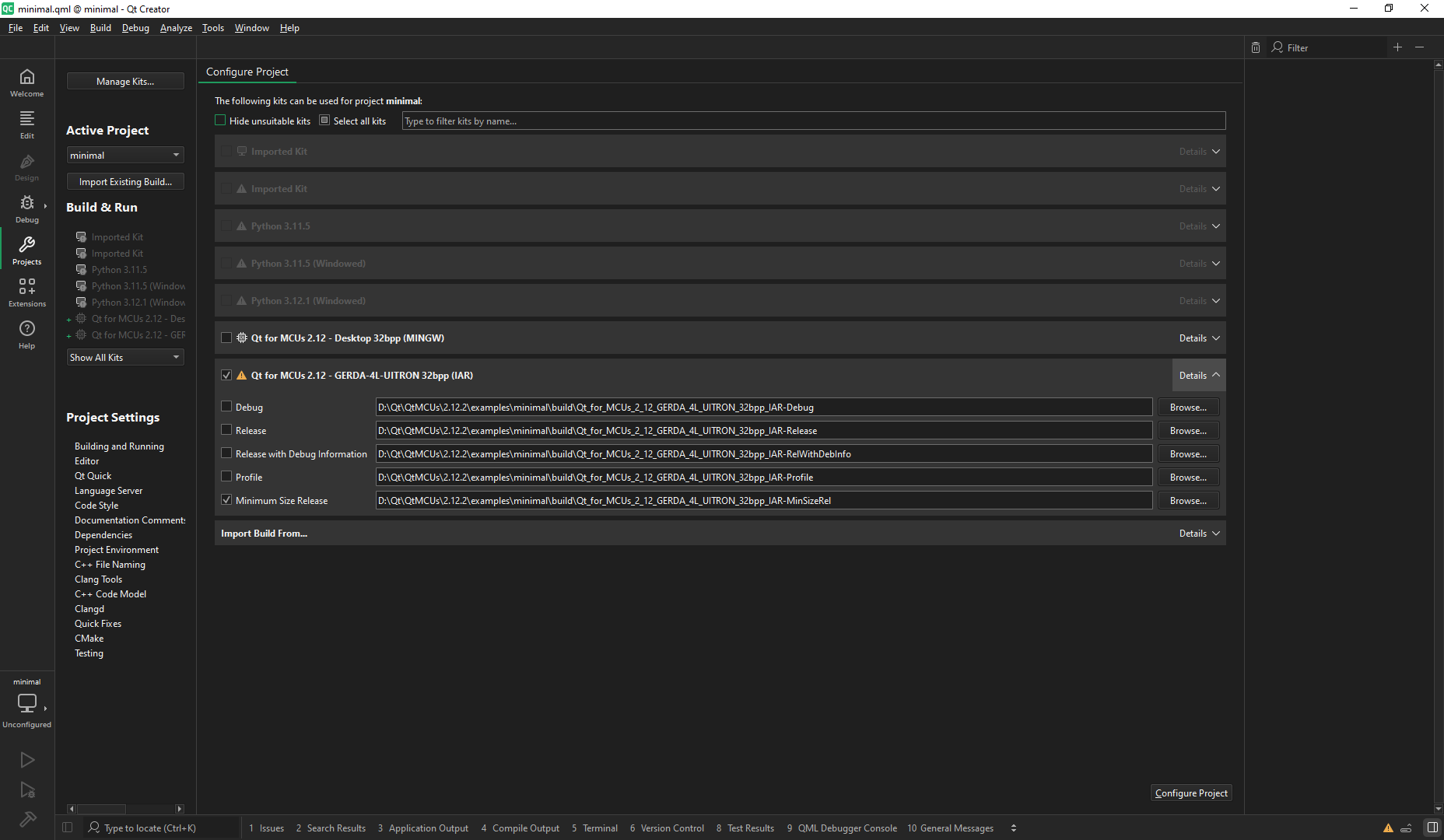
Task: Open Help mode
Action: tap(27, 334)
